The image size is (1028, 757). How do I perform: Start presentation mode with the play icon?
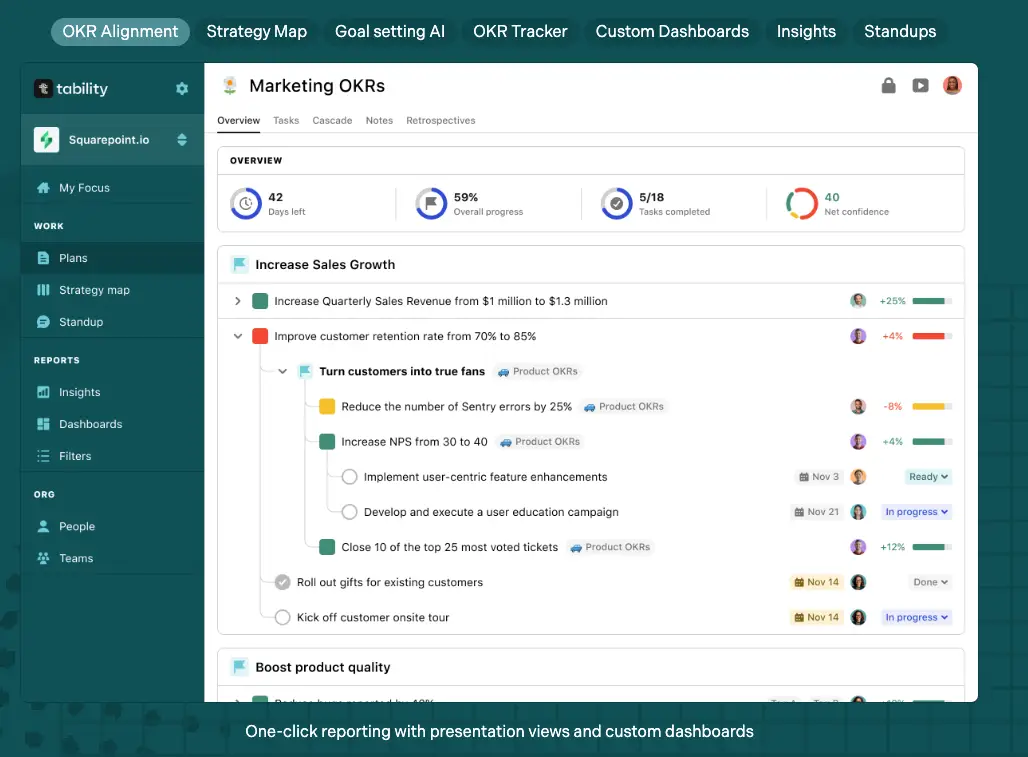920,86
